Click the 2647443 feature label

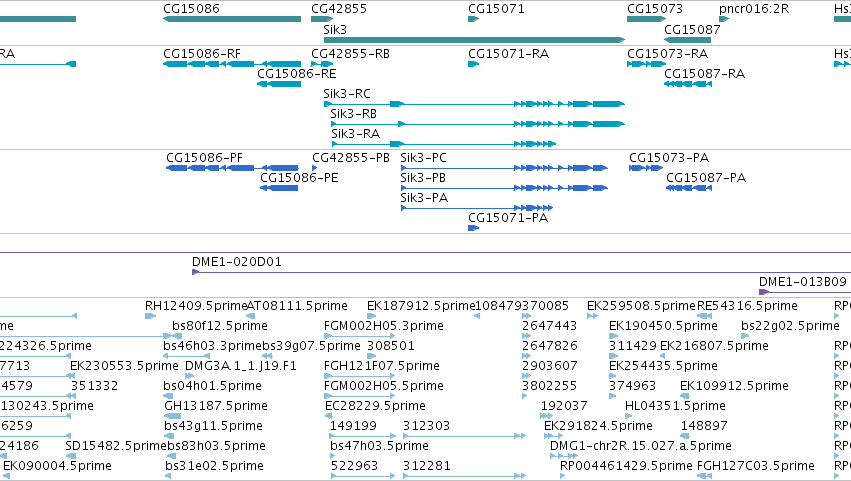(x=549, y=326)
